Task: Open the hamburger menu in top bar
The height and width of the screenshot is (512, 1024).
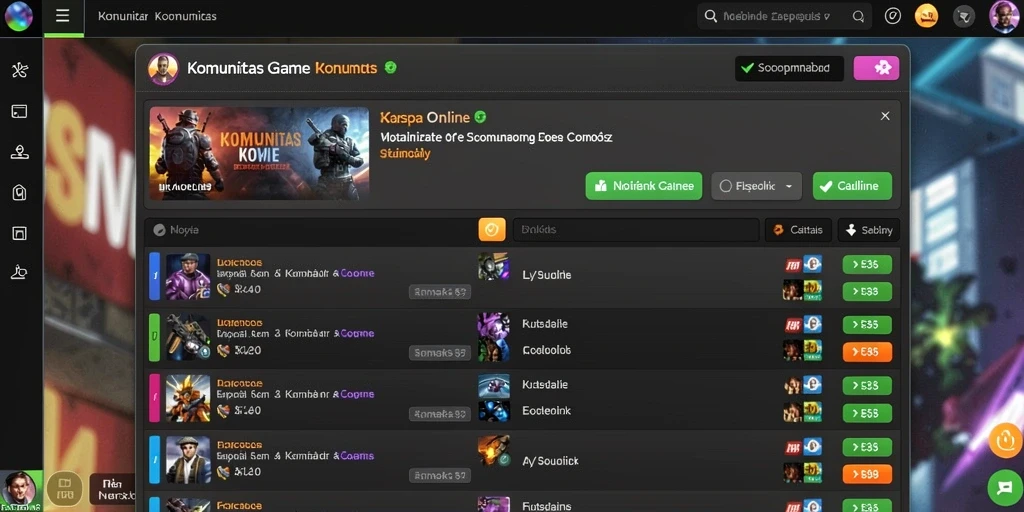Action: coord(63,16)
